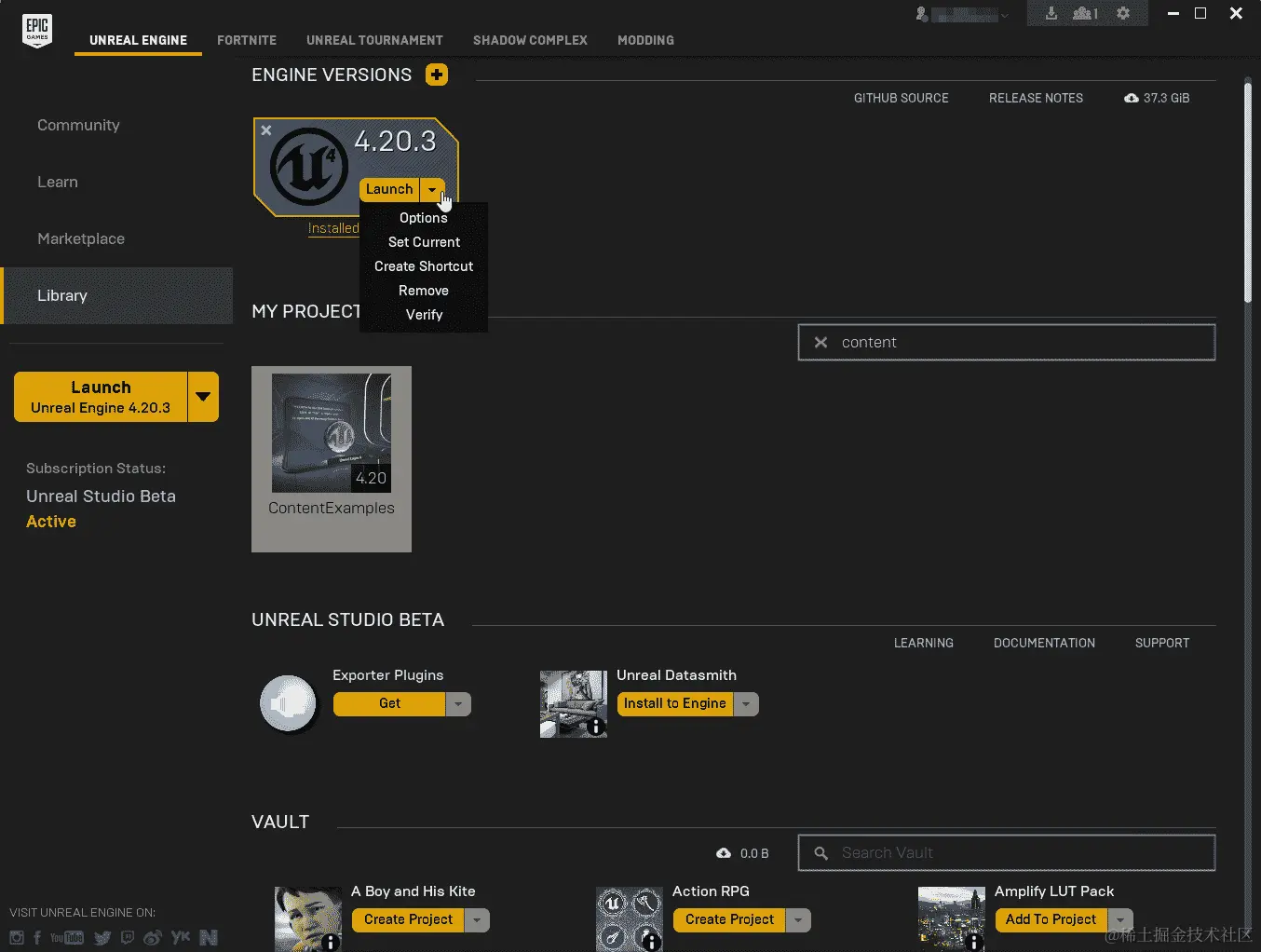Choose Verify from the engine menu
1261x952 pixels.
(x=424, y=315)
